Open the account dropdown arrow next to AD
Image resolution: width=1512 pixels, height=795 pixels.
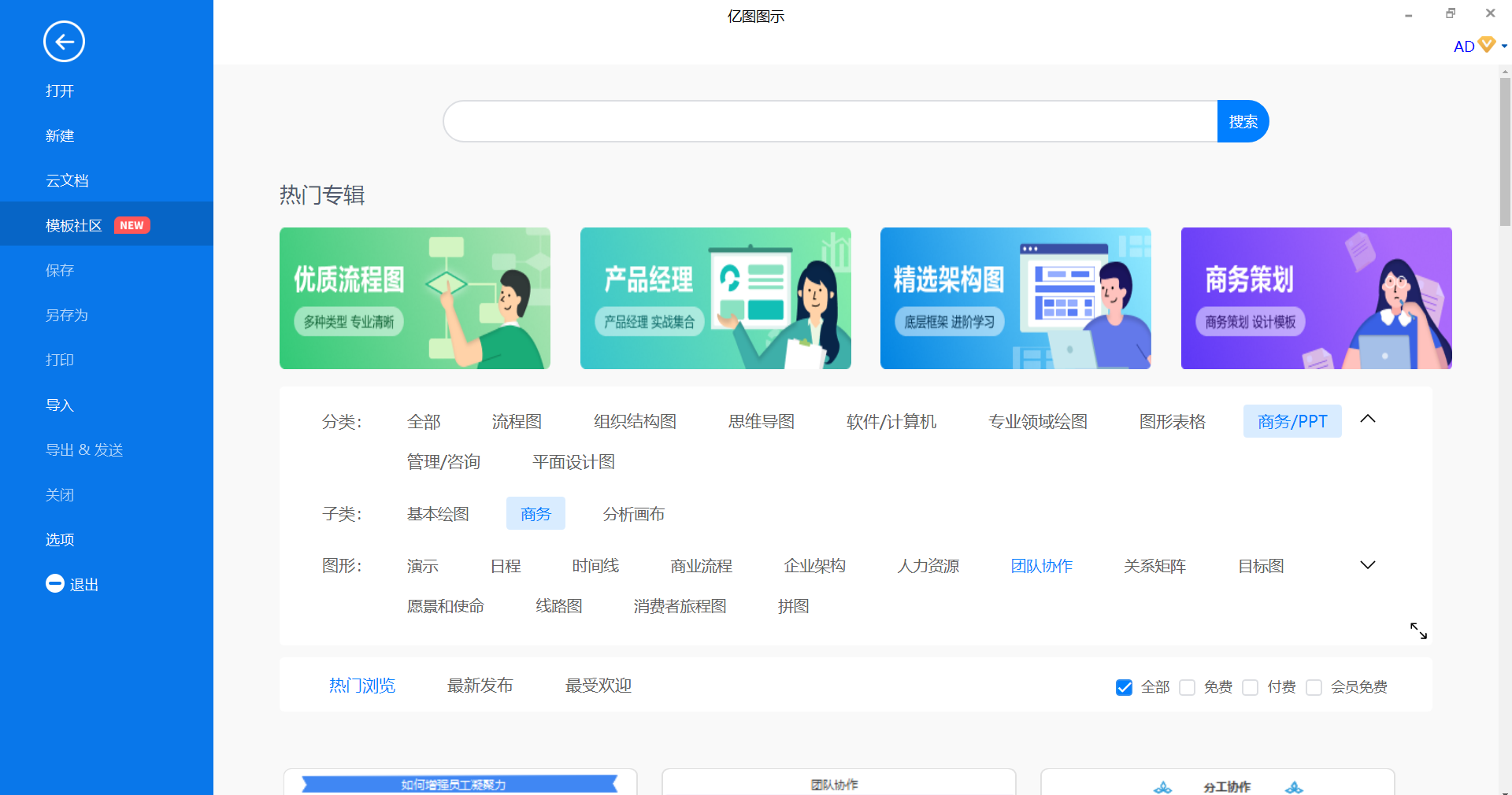[1504, 46]
